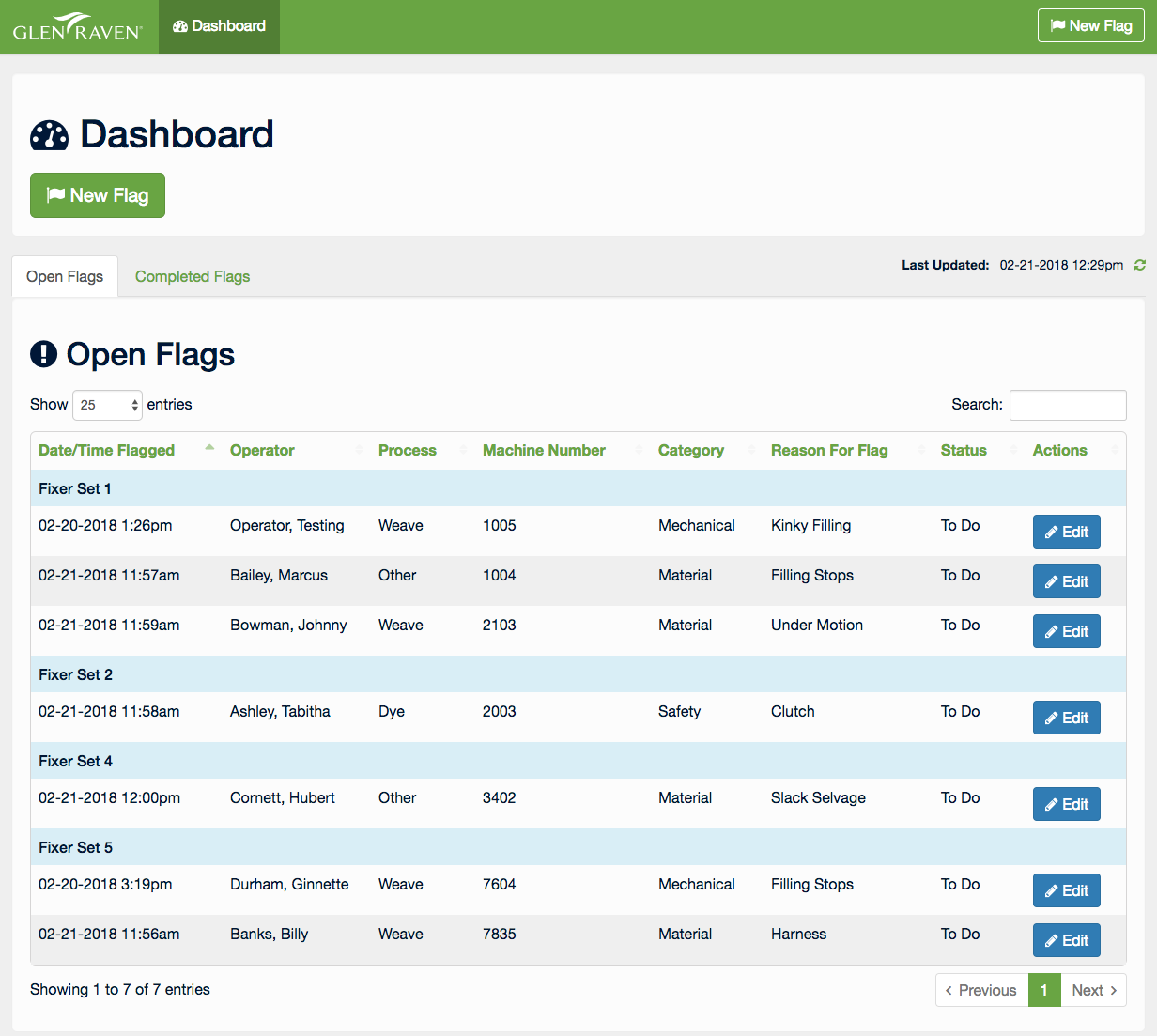The width and height of the screenshot is (1157, 1036).
Task: Click the dashboard gauge icon next to heading
Action: pyautogui.click(x=49, y=135)
